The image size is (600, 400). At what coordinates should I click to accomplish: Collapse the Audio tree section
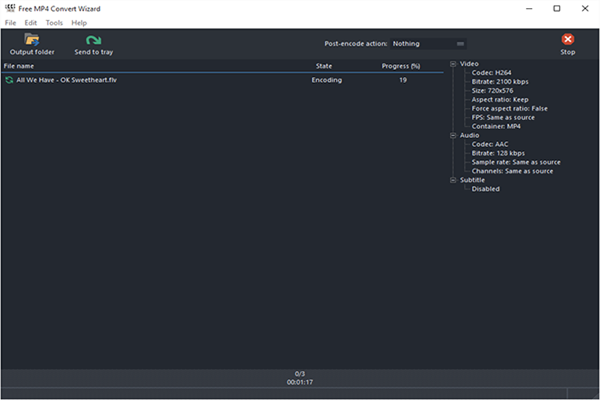point(453,135)
